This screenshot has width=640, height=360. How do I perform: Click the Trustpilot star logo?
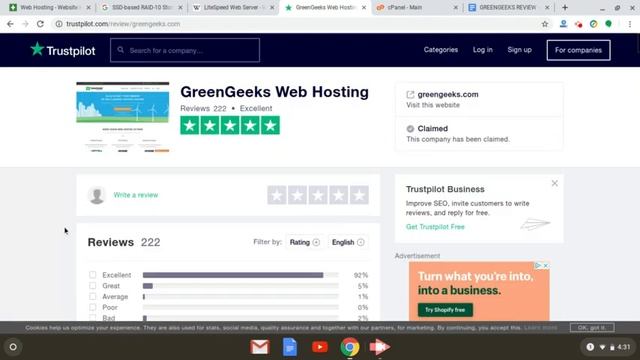point(37,49)
